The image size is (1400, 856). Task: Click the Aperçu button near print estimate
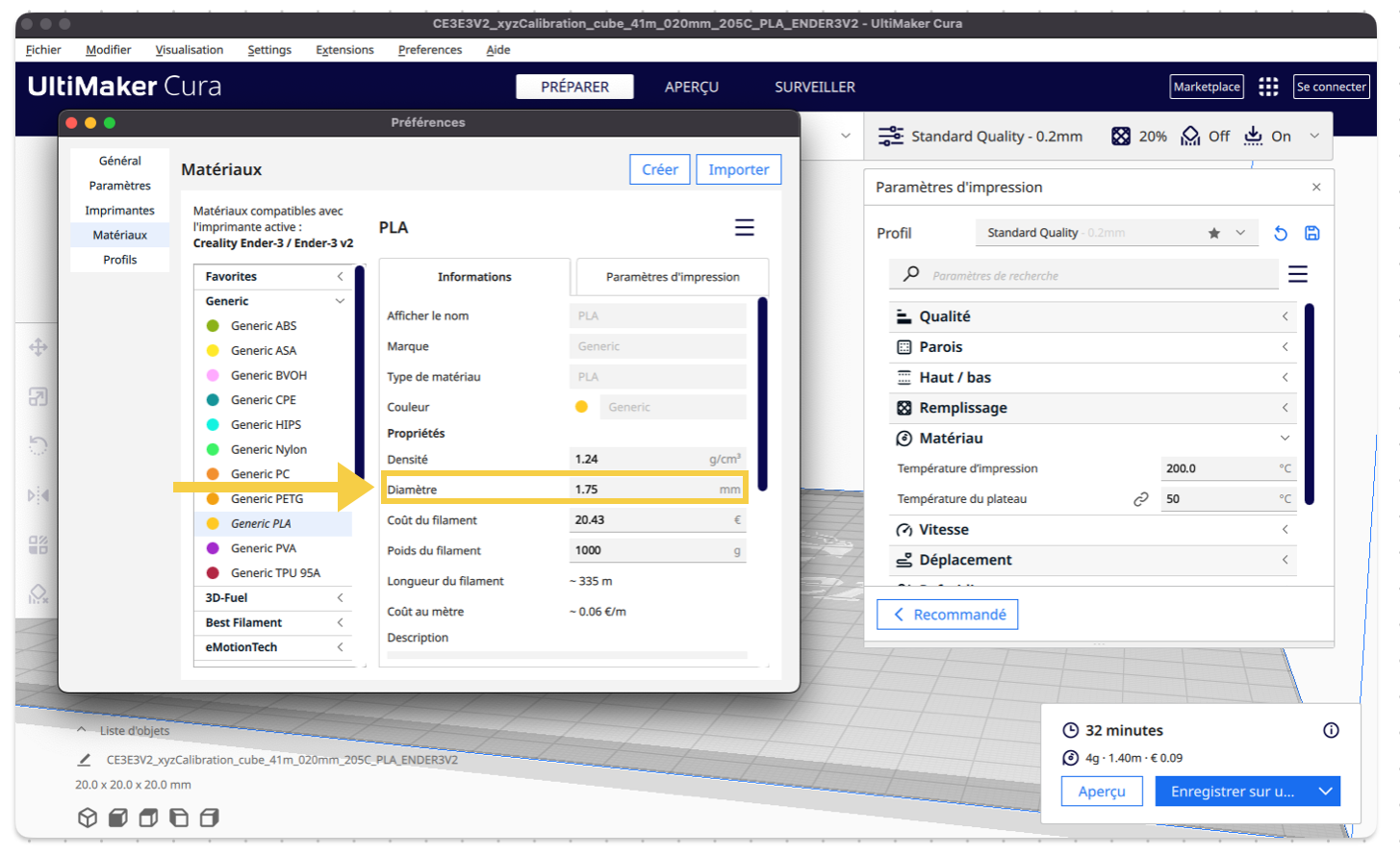pyautogui.click(x=1102, y=792)
